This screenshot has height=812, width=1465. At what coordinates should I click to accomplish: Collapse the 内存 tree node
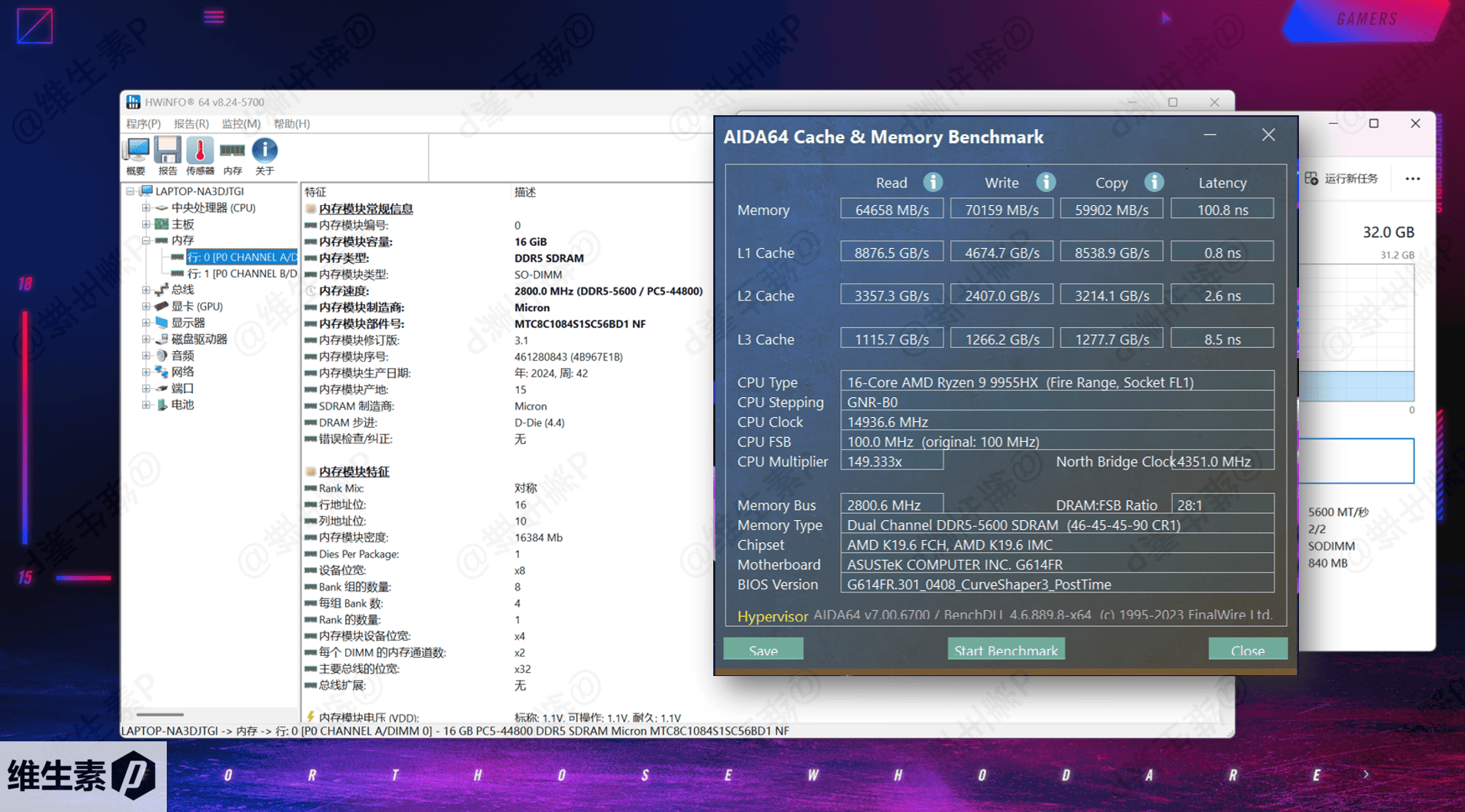(146, 240)
